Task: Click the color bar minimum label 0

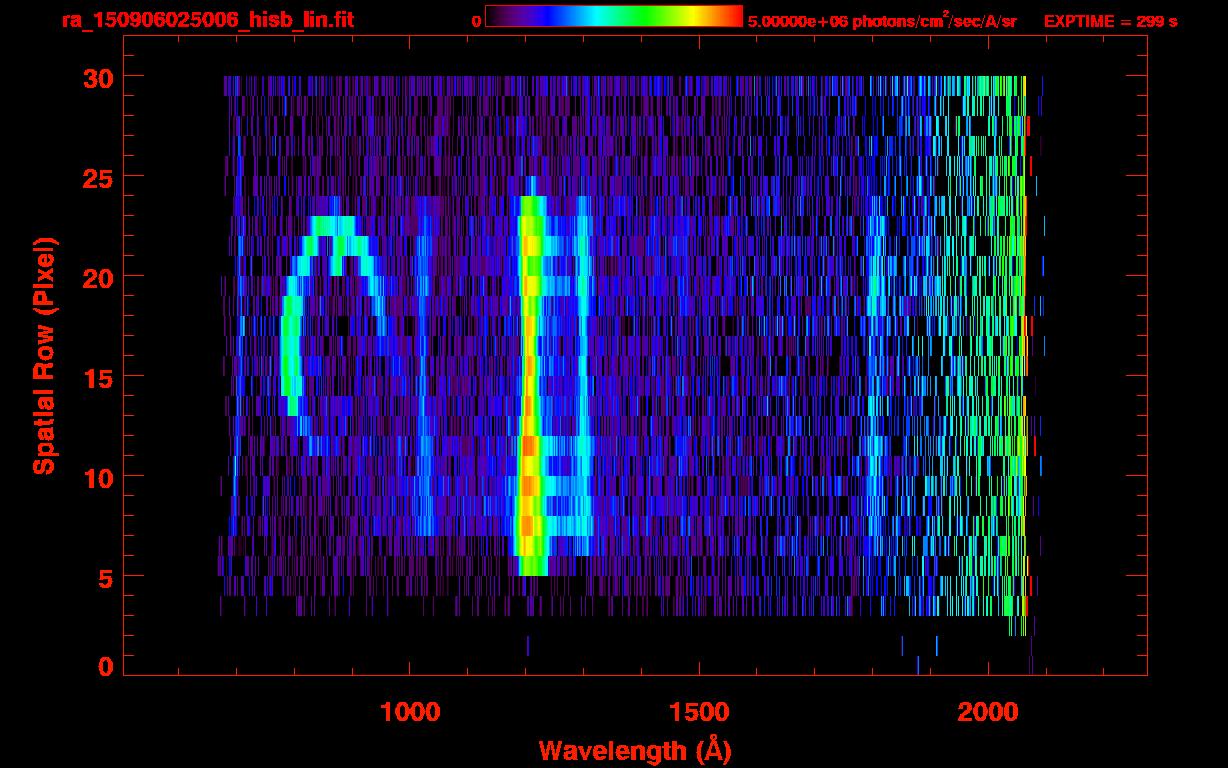Action: click(x=476, y=21)
